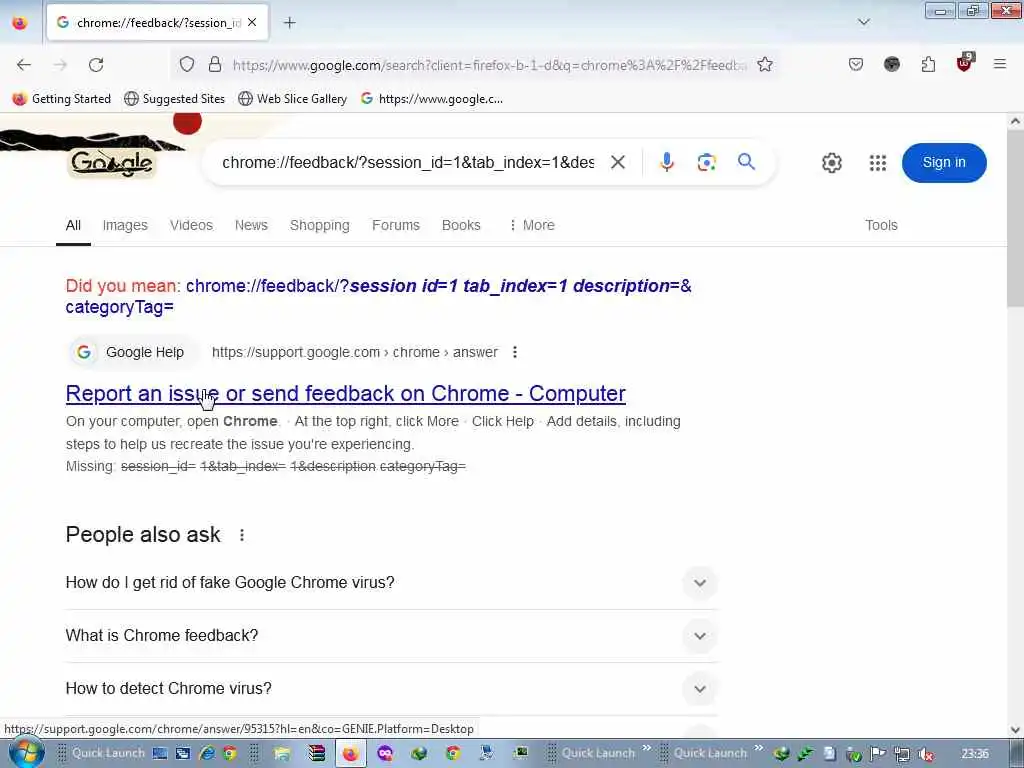Switch to the Images tab
This screenshot has height=768, width=1024.
point(125,225)
